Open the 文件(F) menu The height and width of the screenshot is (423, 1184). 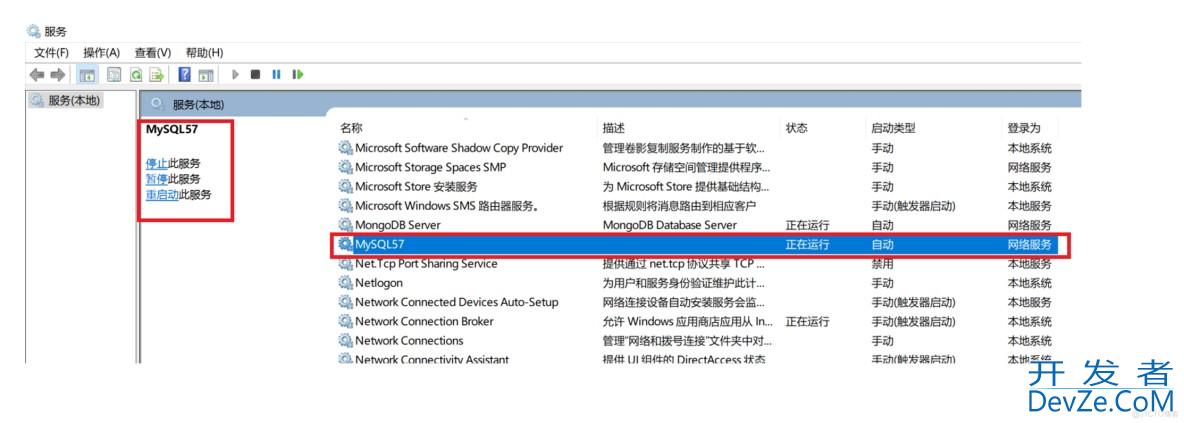(51, 52)
